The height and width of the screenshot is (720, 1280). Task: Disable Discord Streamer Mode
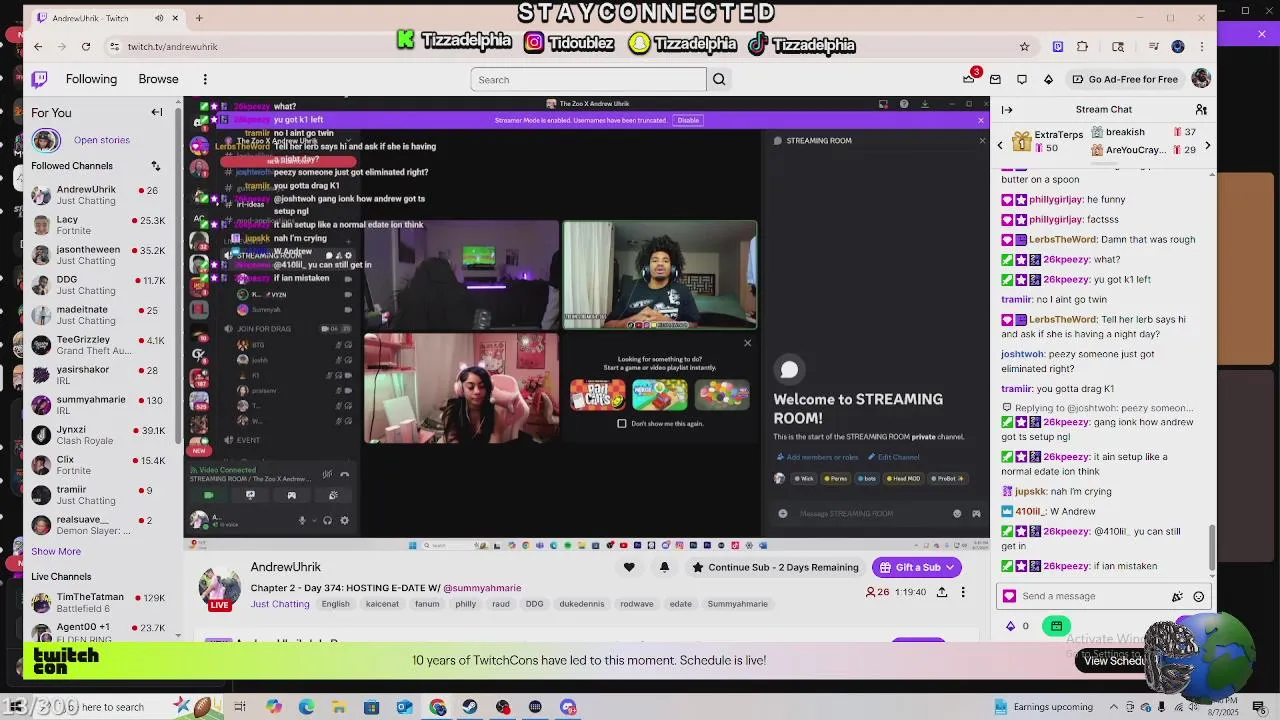[x=688, y=120]
